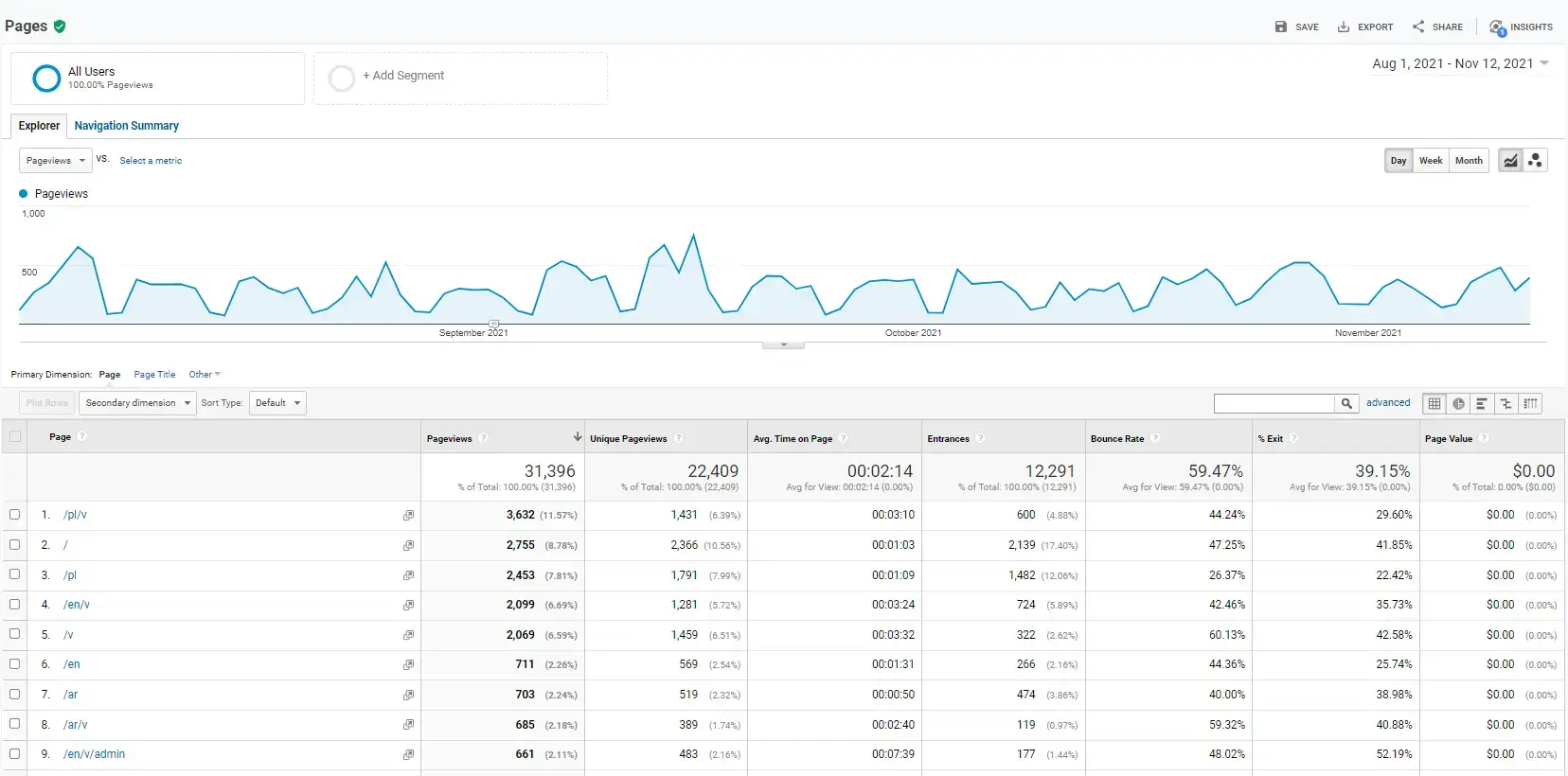
Task: Click the help icon next to Pageviews column
Action: 484,438
